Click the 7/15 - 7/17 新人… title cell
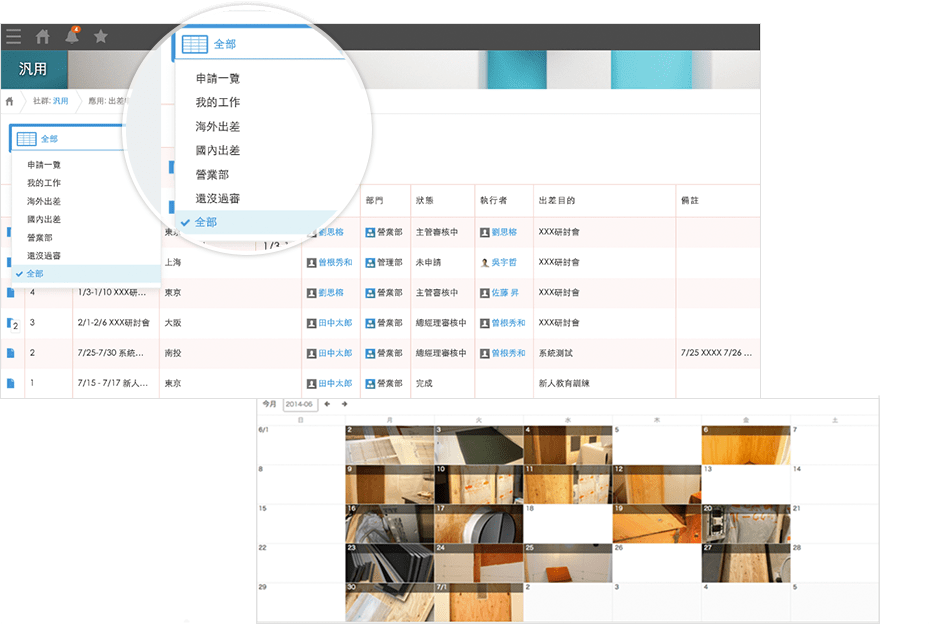Screen dimensions: 929x625 (x=113, y=383)
